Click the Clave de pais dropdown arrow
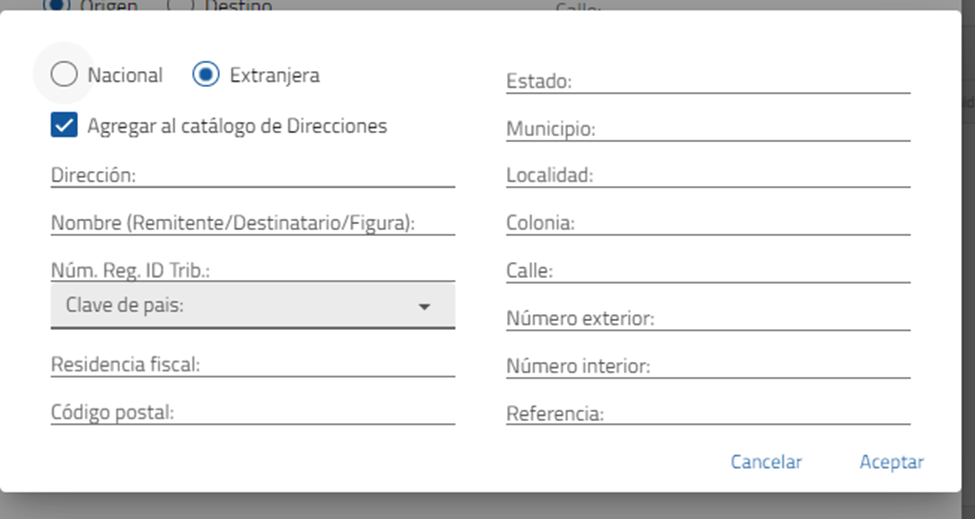 click(424, 307)
